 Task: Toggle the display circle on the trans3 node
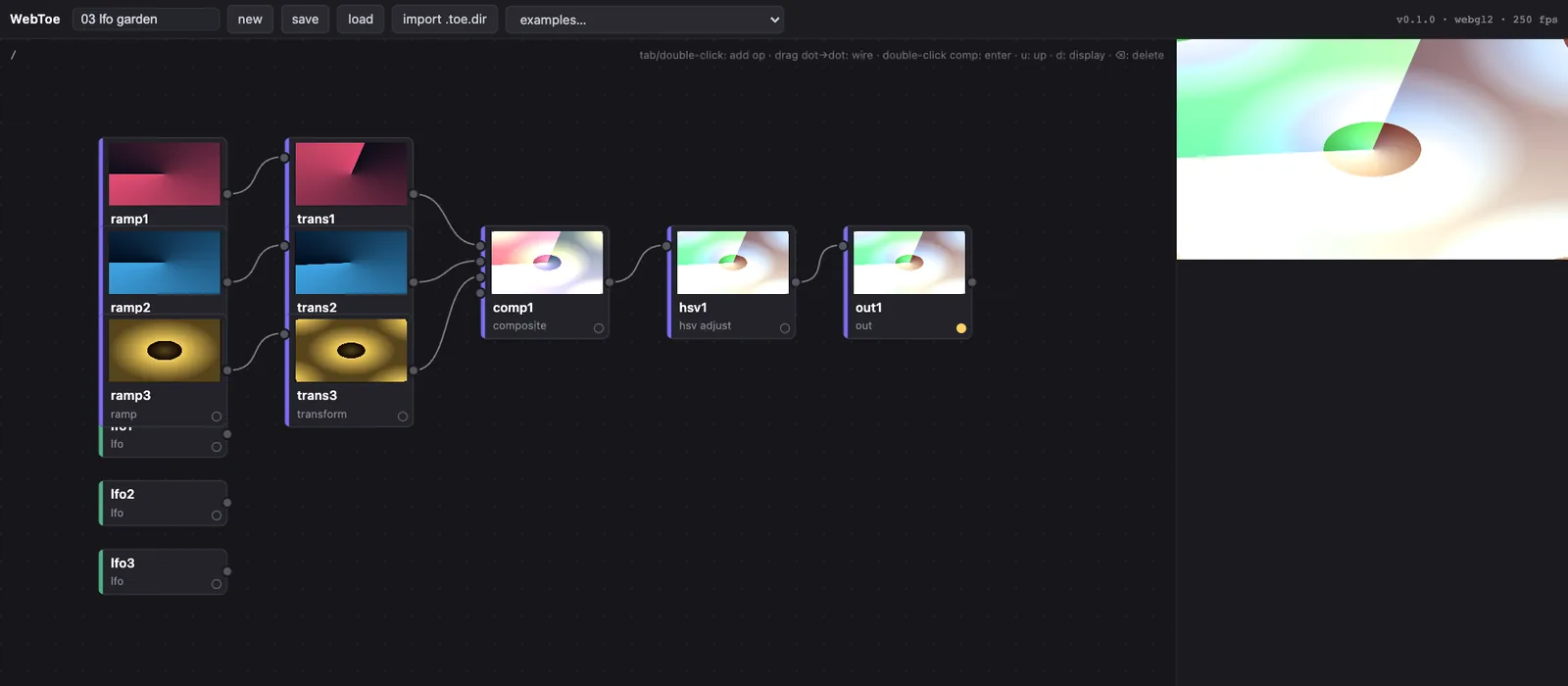tap(403, 416)
